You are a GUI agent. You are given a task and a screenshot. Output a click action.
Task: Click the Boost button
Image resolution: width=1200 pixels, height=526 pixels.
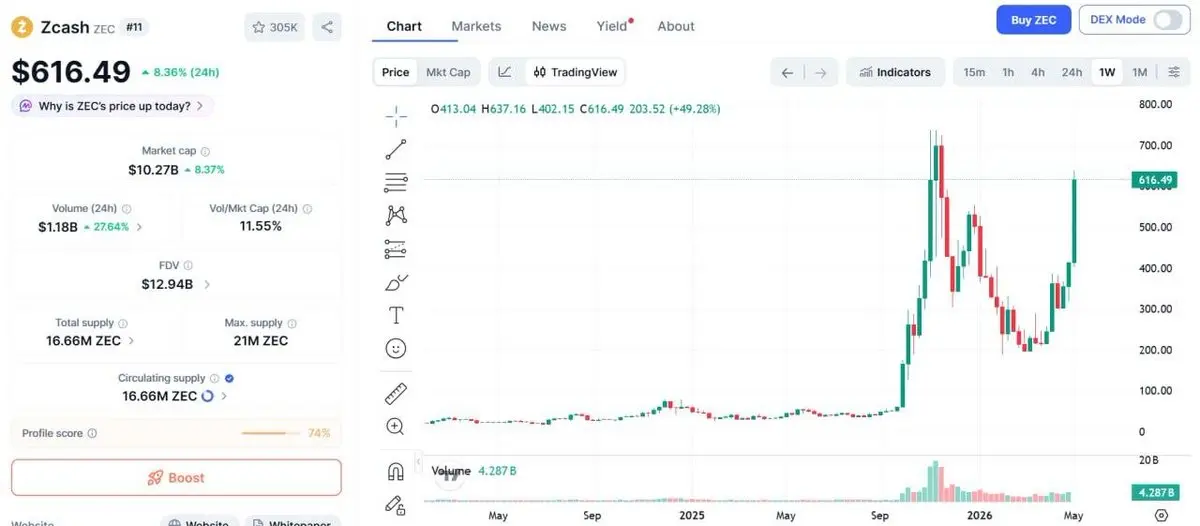point(176,478)
